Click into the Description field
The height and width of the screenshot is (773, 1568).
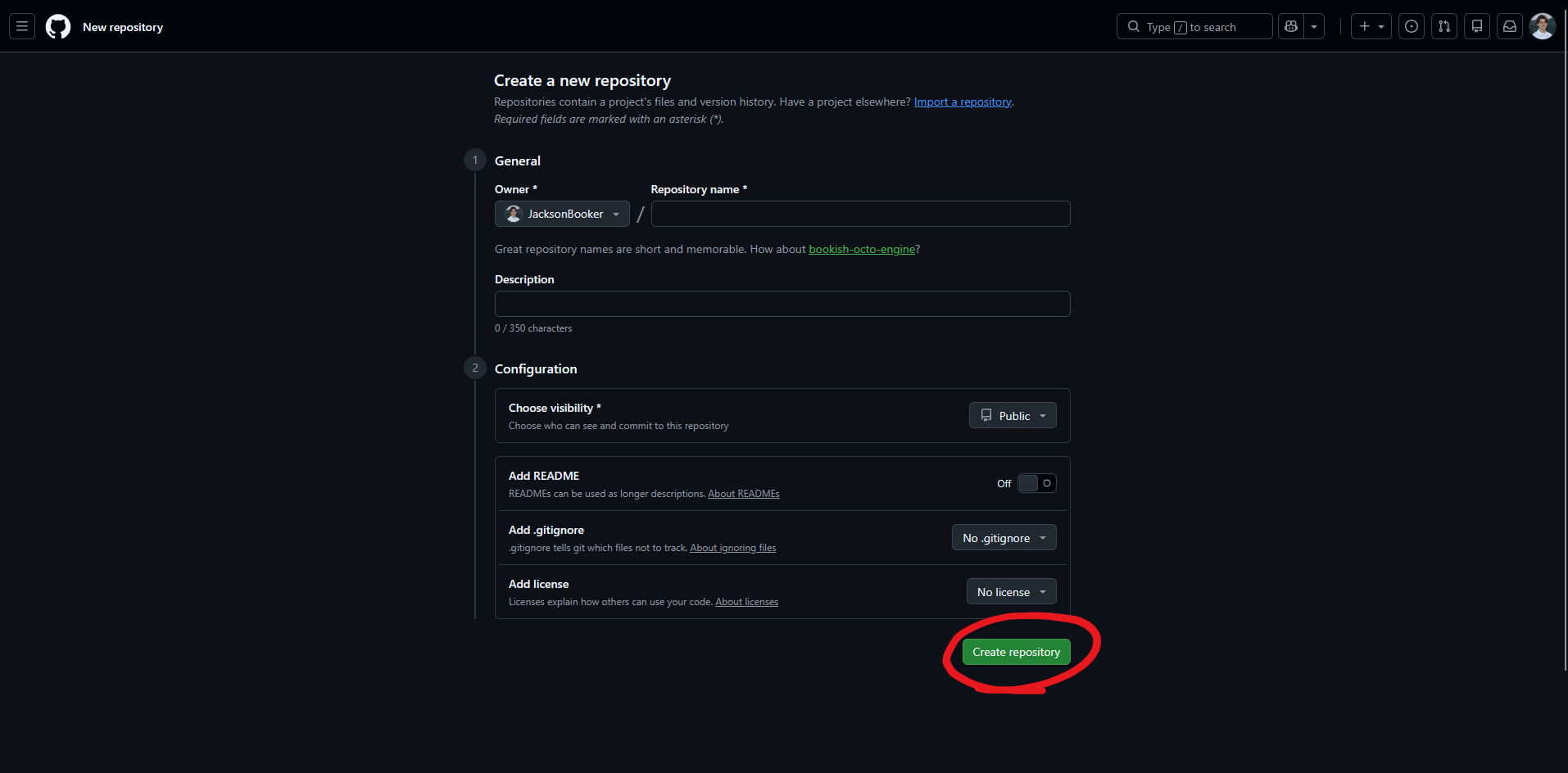point(782,304)
